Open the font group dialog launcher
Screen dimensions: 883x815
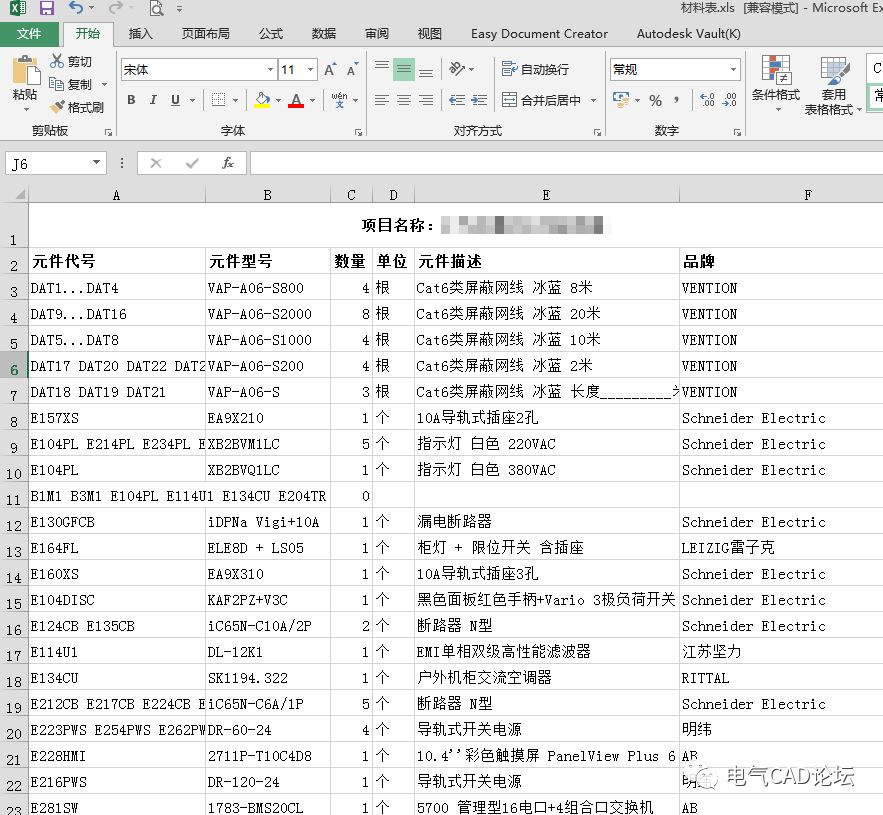coord(358,132)
